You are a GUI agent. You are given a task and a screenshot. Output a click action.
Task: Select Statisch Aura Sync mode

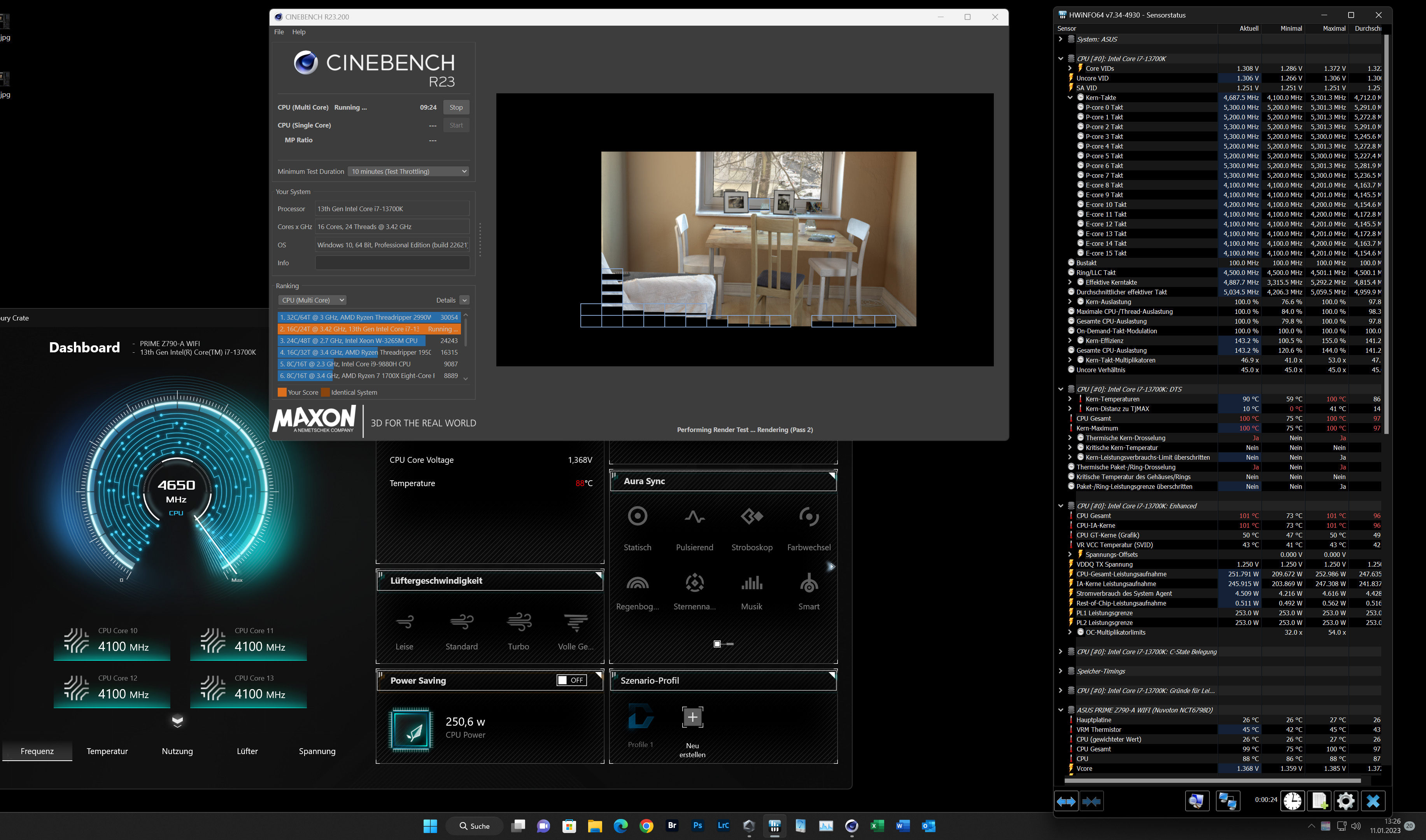(x=638, y=516)
